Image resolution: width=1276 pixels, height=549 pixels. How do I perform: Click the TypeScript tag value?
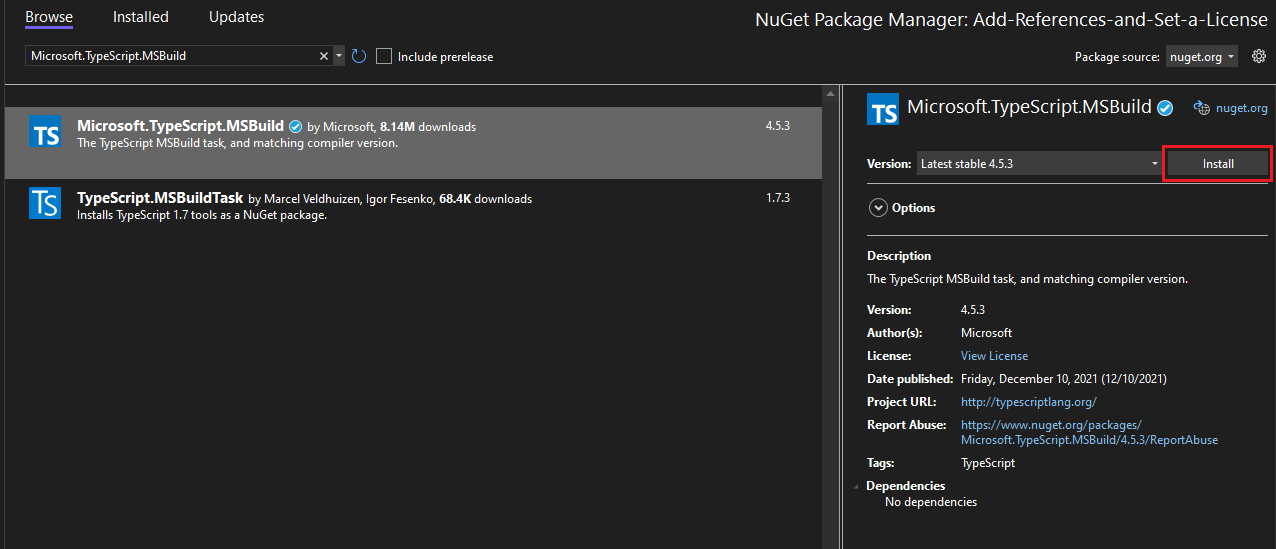pyautogui.click(x=988, y=463)
